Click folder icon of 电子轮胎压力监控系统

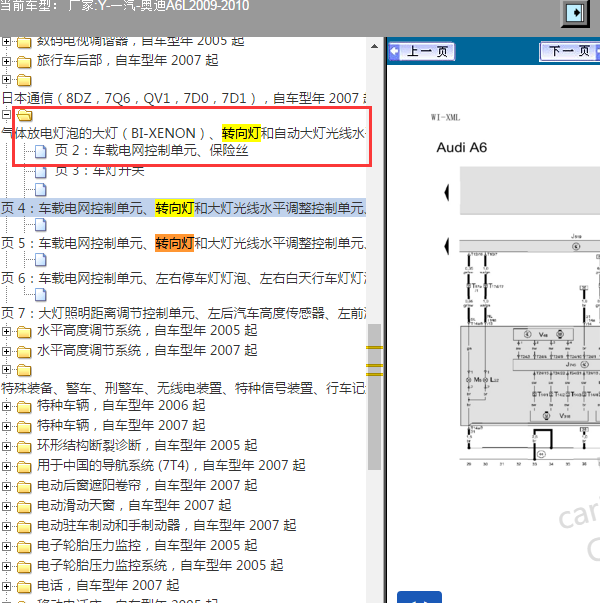click(x=24, y=567)
